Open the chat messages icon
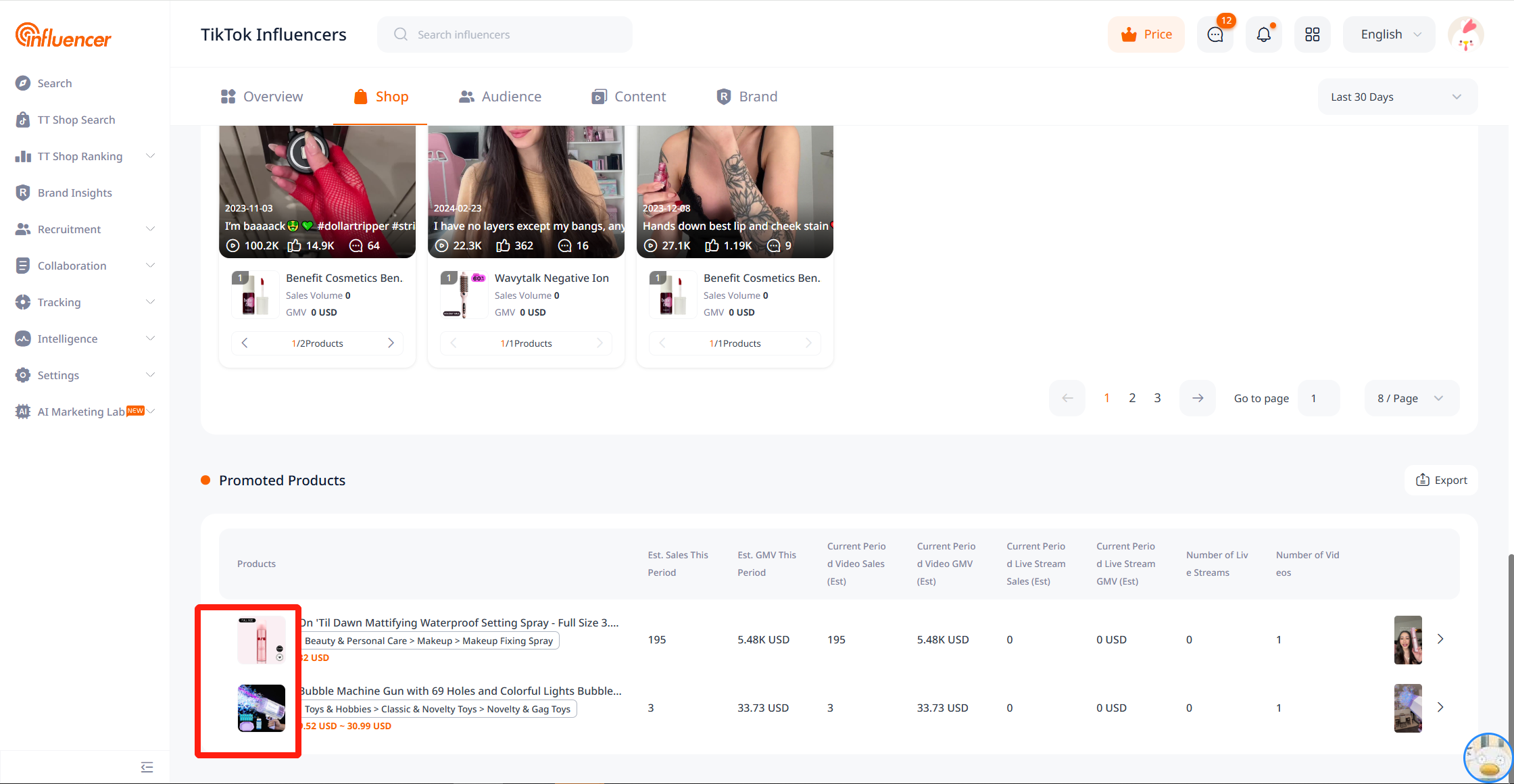The height and width of the screenshot is (784, 1514). coord(1215,34)
